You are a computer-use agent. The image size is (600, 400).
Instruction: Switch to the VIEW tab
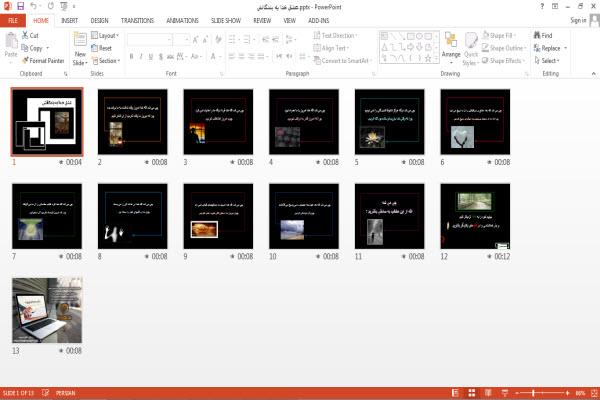pos(290,21)
